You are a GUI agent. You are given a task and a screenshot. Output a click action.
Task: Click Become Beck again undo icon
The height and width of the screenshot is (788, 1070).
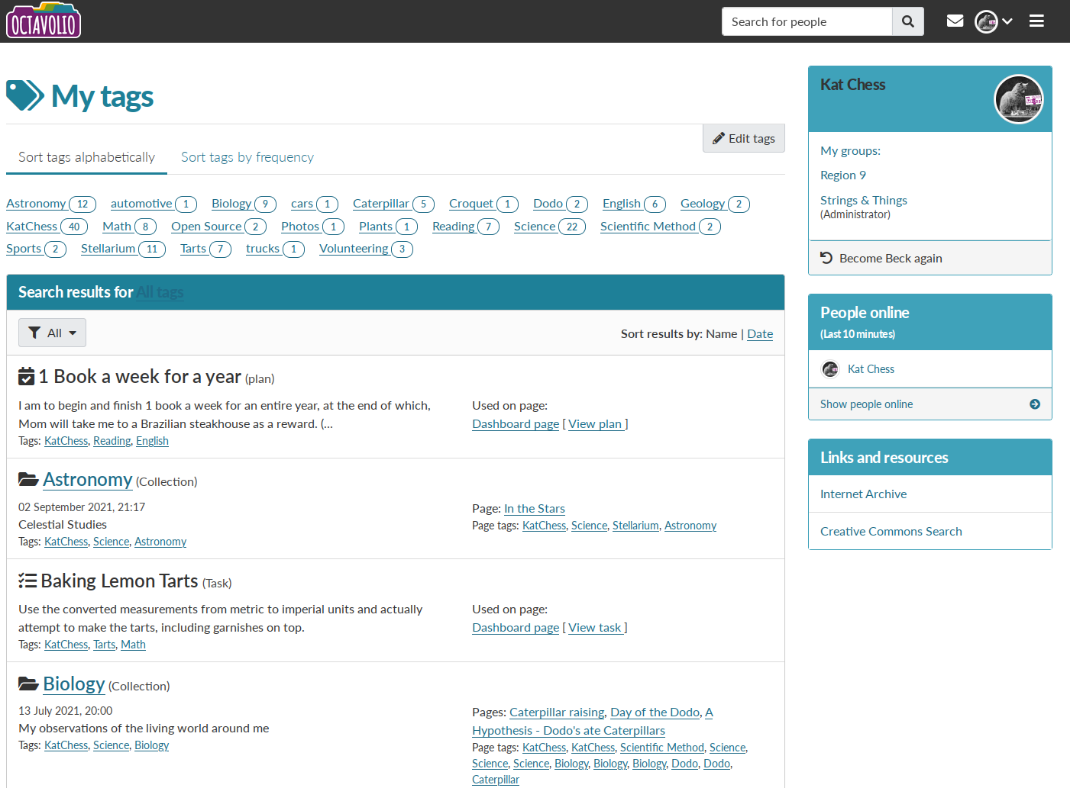point(826,258)
